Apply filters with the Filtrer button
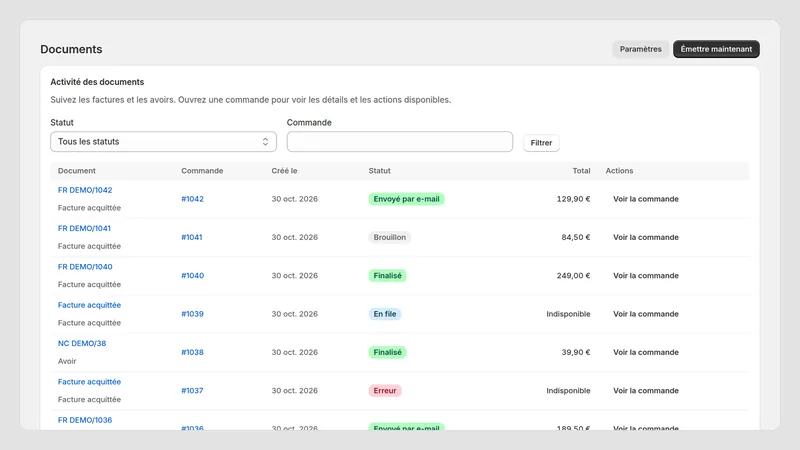This screenshot has height=450, width=800. (x=541, y=143)
